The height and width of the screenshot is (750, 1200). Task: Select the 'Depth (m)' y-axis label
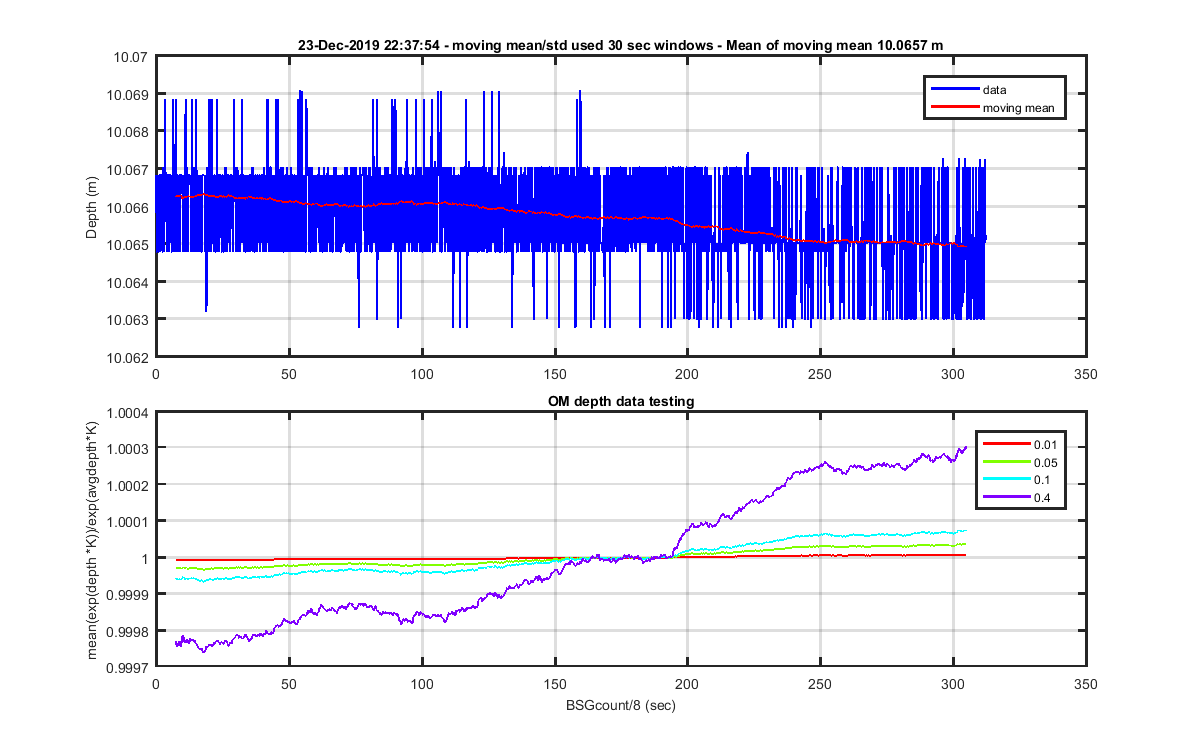92,206
